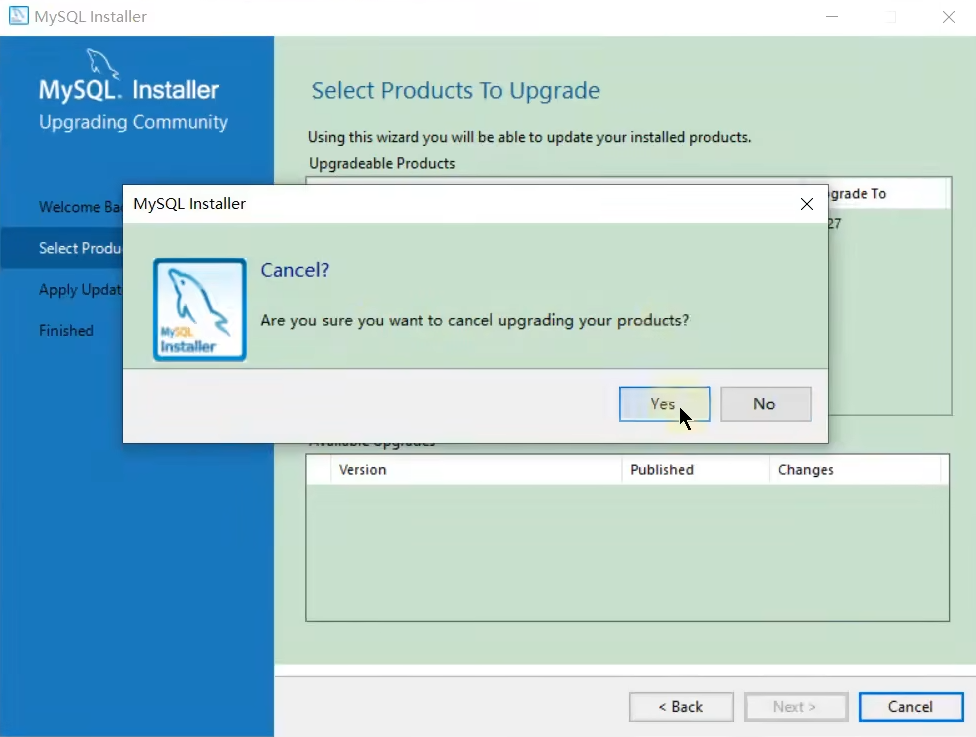Select the Apply Updates step in the sidebar
The height and width of the screenshot is (737, 976).
click(x=80, y=289)
